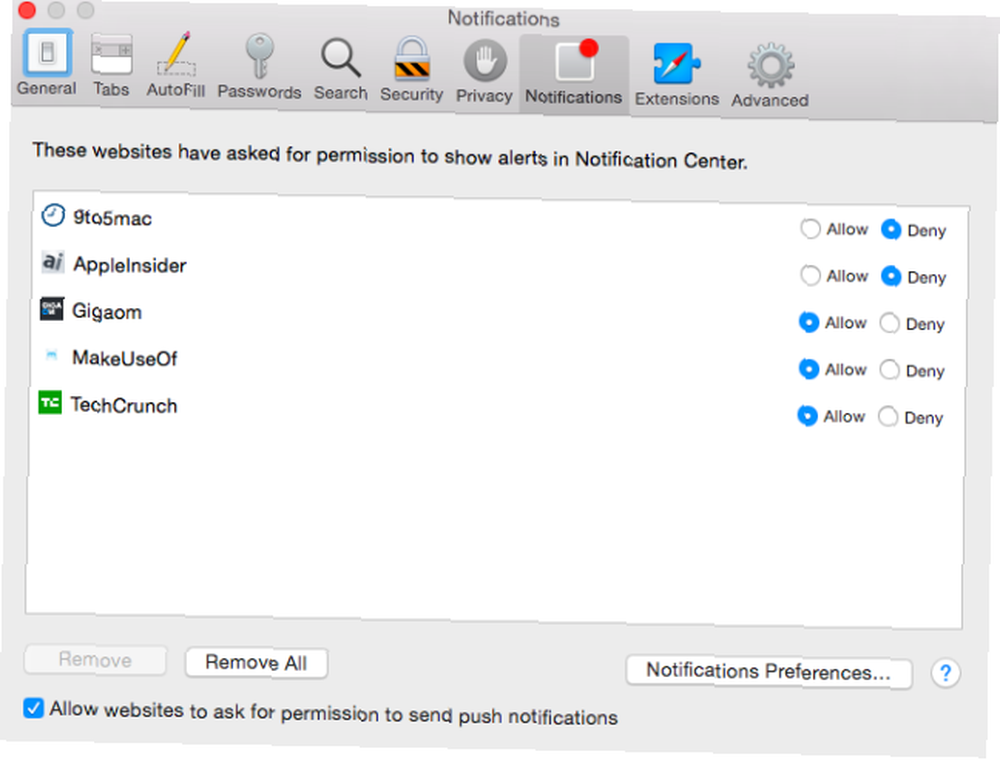Deny notifications for 9to5mac
This screenshot has width=1000, height=760.
tap(891, 230)
